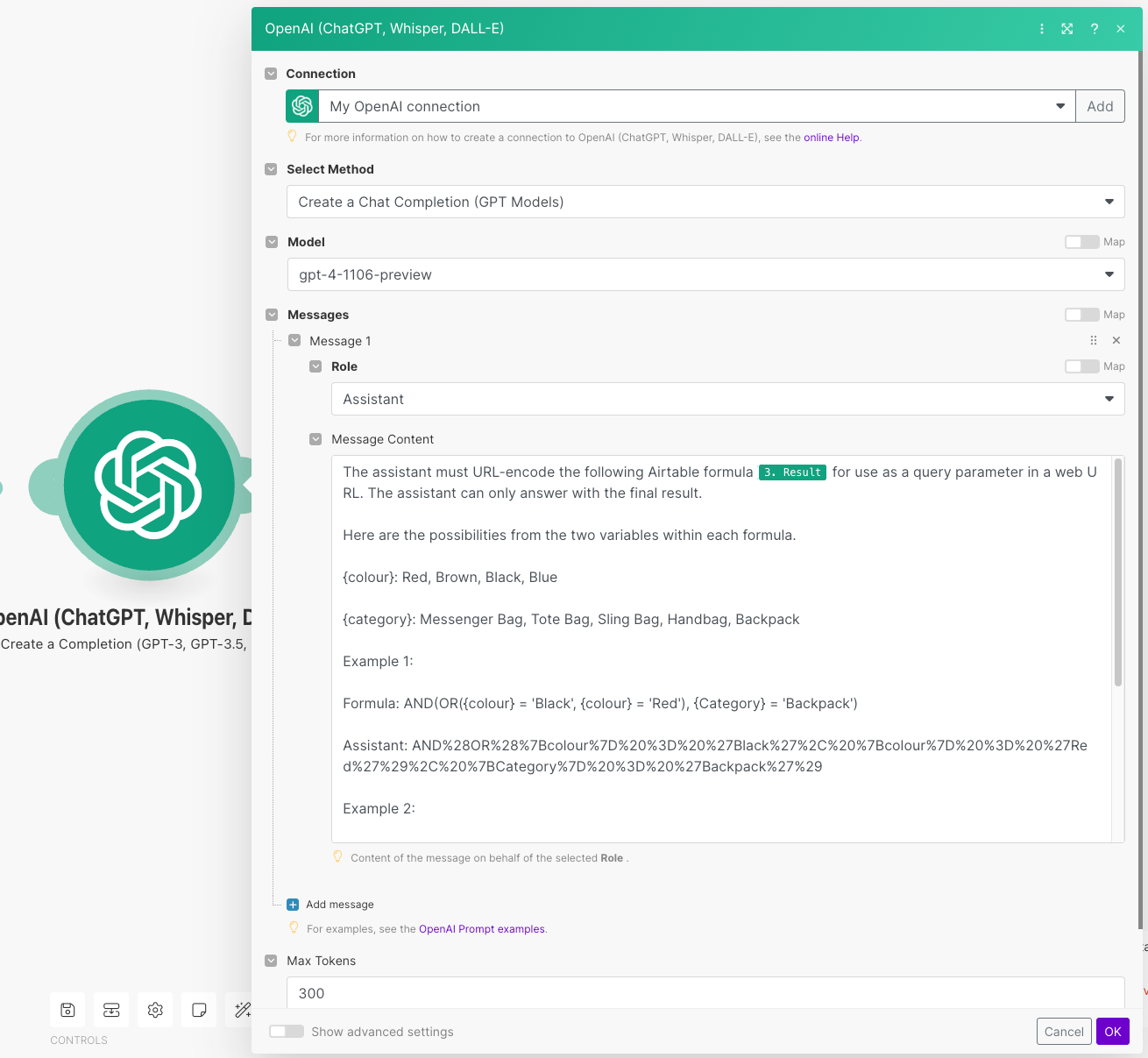Open the notes icon in Controls

[x=199, y=1010]
